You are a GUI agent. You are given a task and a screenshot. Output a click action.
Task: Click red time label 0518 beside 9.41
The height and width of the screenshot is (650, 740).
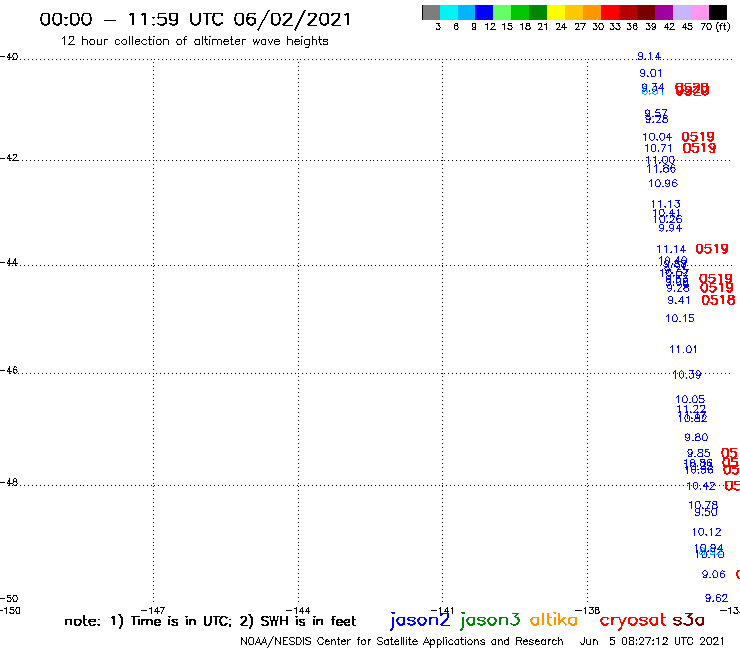(x=718, y=300)
